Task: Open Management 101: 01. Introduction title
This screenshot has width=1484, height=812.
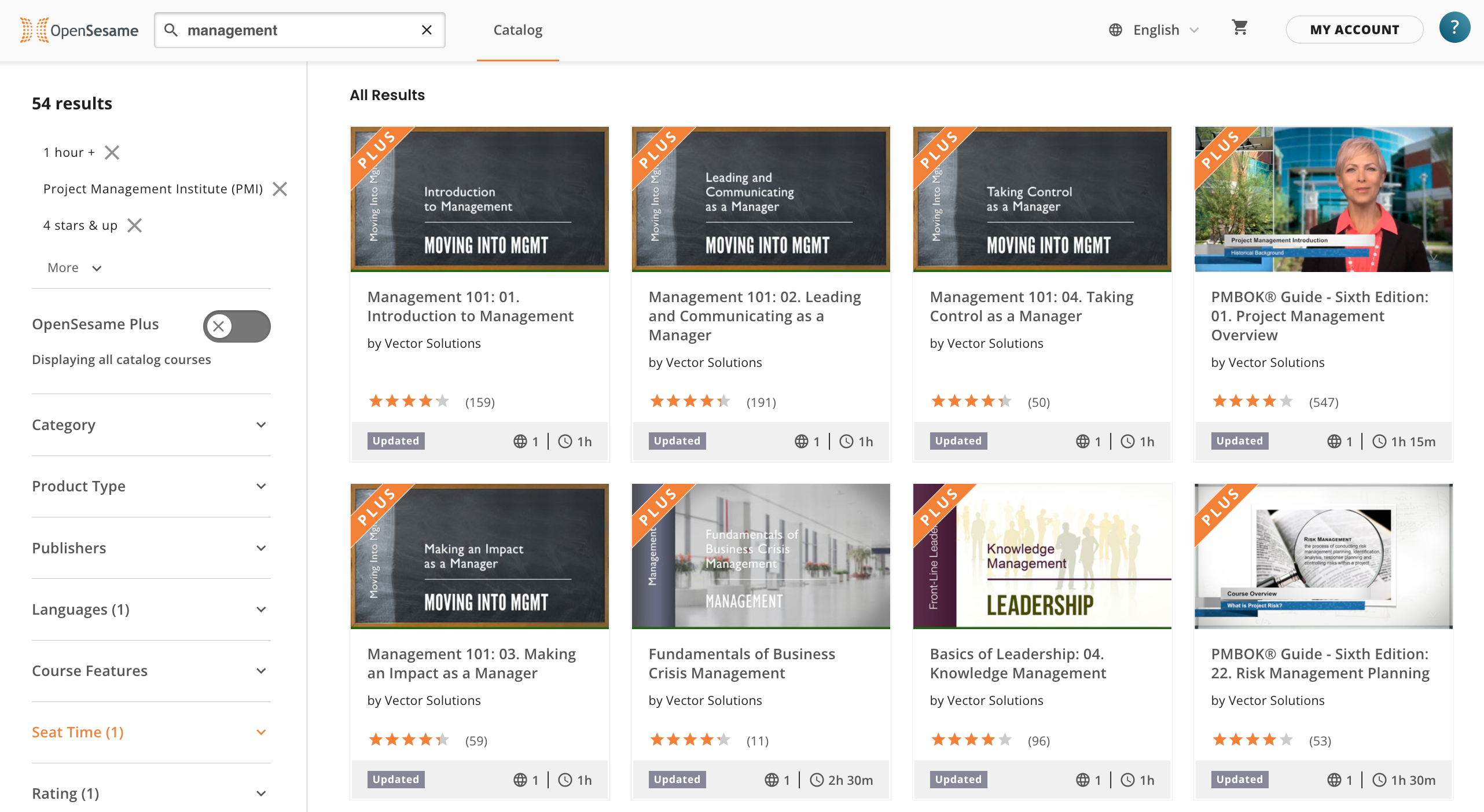Action: (x=470, y=306)
